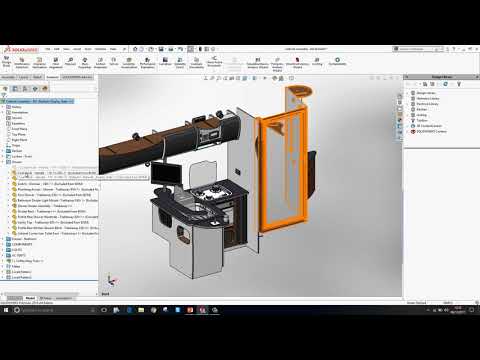Open the Windows Start menu

coord(6,310)
